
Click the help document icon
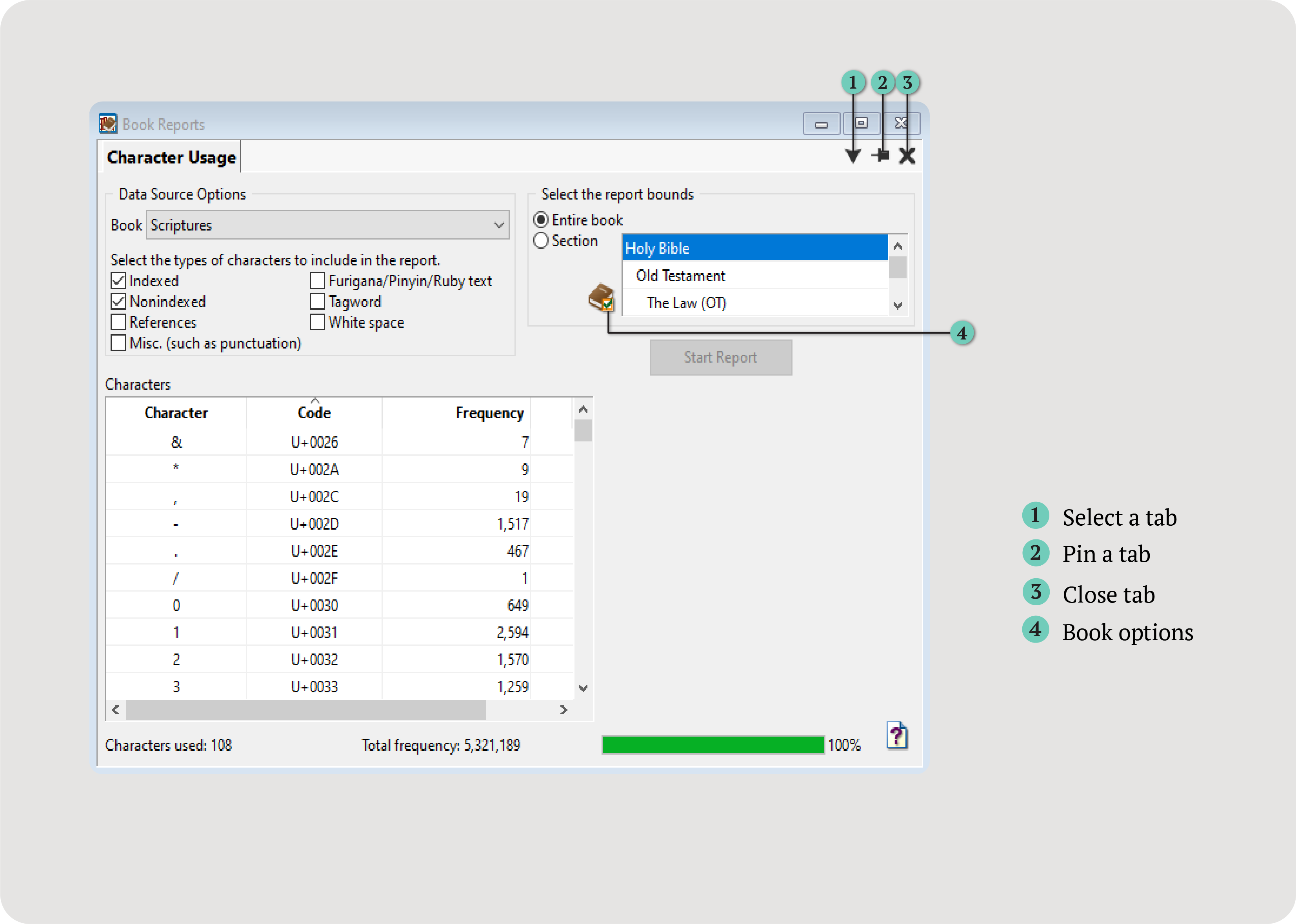pos(896,736)
